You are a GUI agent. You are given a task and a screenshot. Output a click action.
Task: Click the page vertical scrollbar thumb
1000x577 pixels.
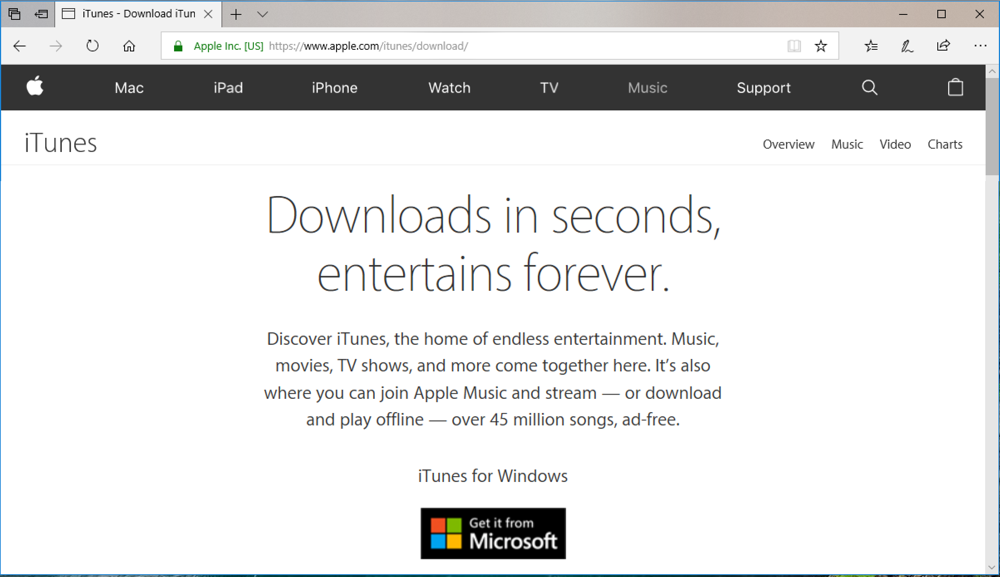[x=991, y=125]
